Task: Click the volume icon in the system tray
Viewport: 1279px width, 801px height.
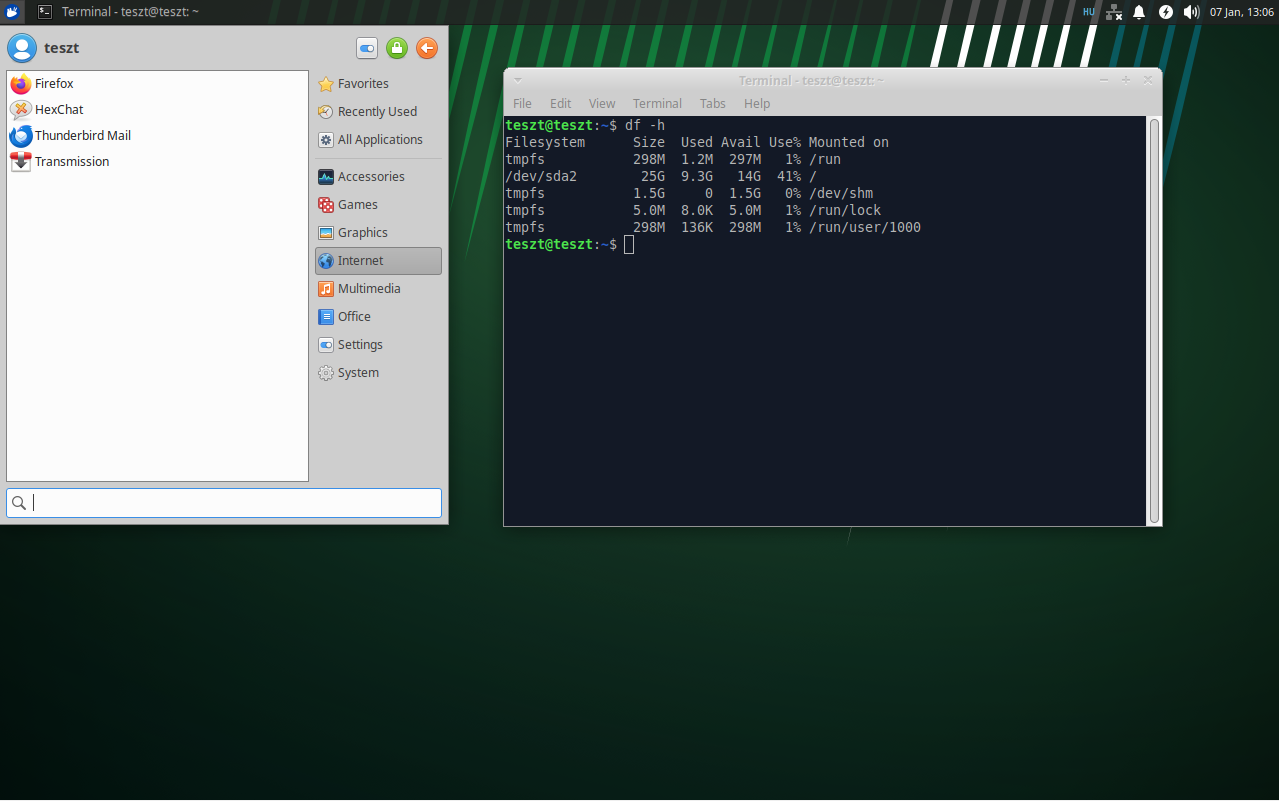Action: pyautogui.click(x=1191, y=12)
